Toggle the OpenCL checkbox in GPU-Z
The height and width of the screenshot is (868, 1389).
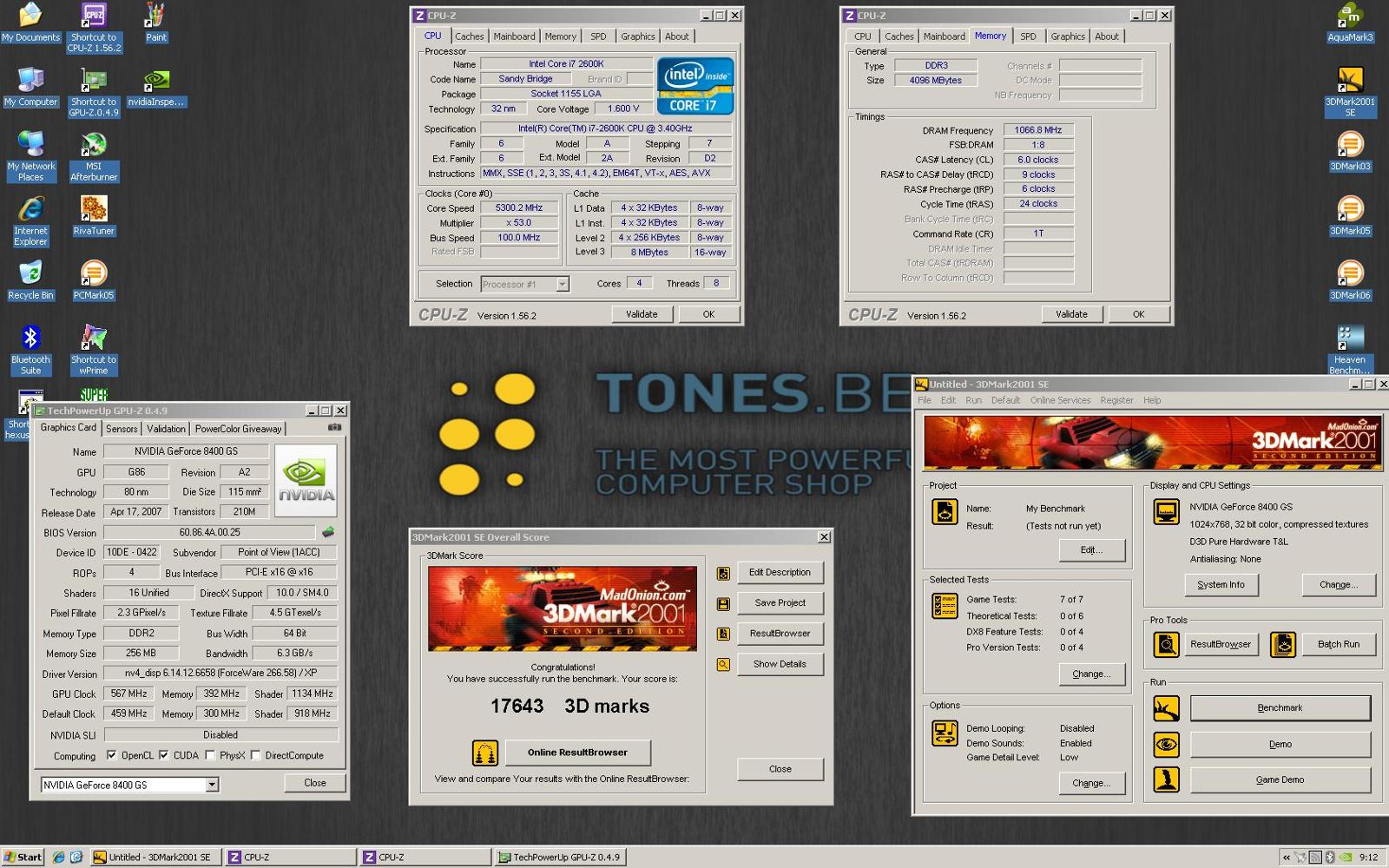point(111,755)
